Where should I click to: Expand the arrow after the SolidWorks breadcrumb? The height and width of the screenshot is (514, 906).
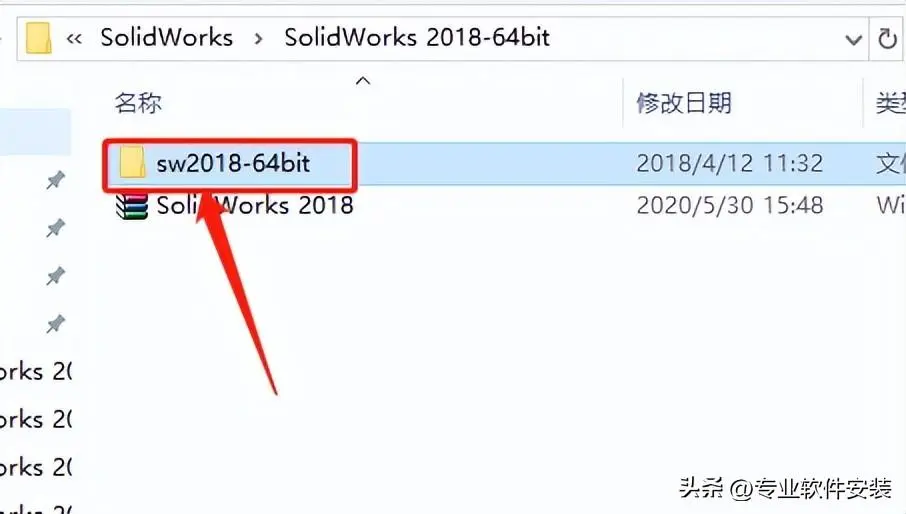coord(258,39)
